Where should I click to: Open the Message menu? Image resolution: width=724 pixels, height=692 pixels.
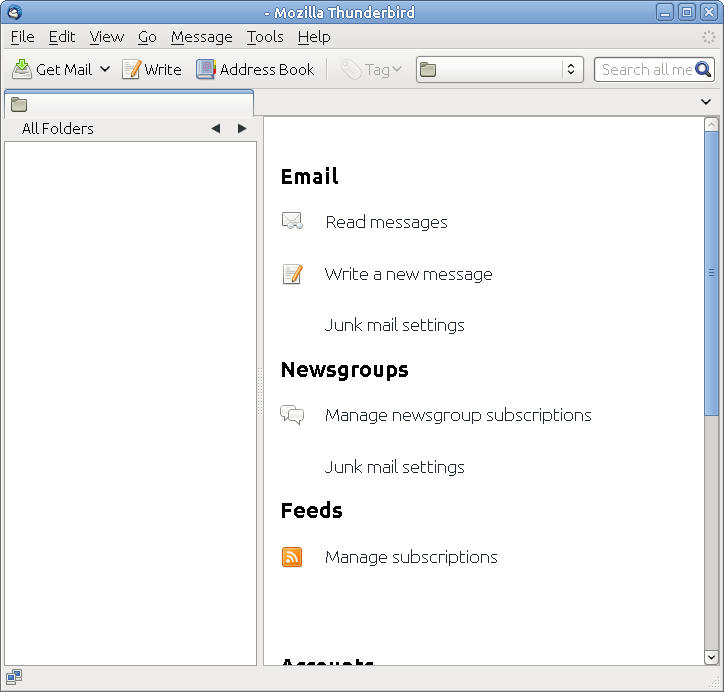click(202, 37)
